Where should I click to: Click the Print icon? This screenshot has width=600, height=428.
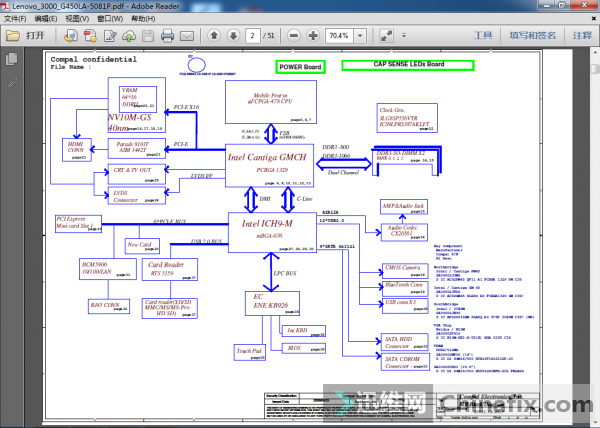click(x=167, y=36)
